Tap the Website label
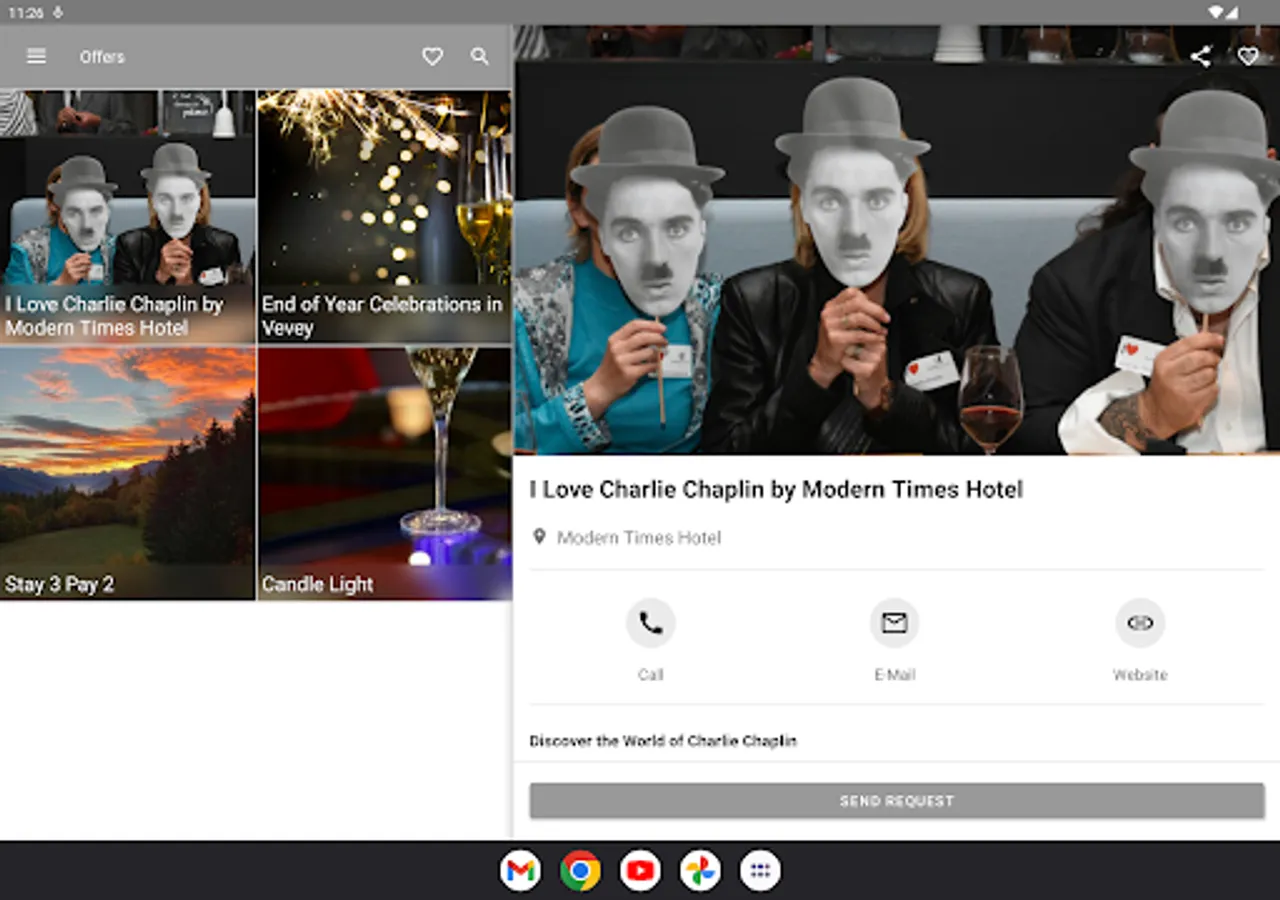This screenshot has width=1280, height=900. click(1140, 675)
